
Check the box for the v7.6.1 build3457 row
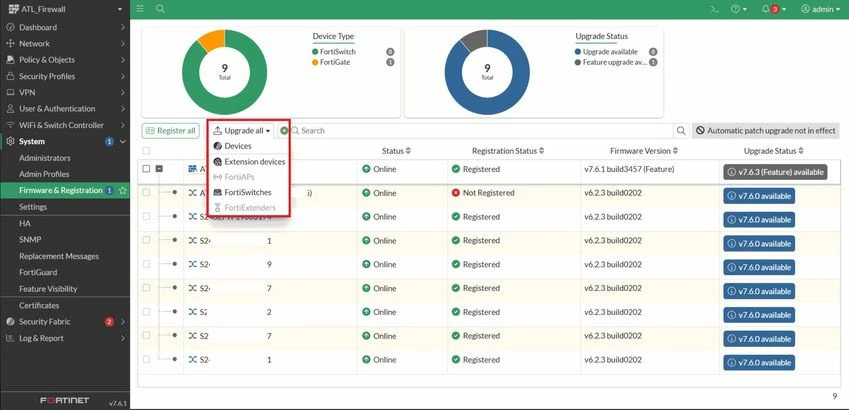pos(146,169)
